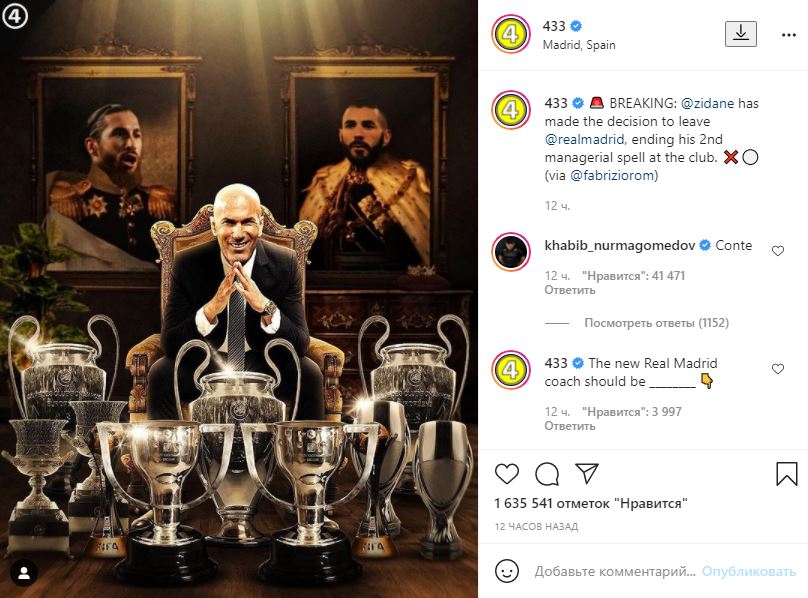
Task: Open khabib_nurmagomedov's username link
Action: [619, 245]
